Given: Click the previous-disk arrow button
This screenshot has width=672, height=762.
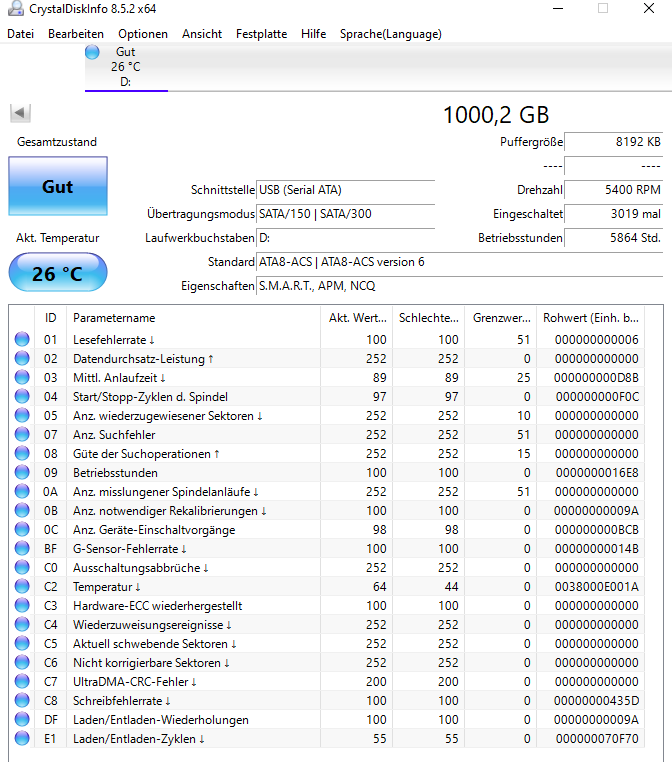Looking at the screenshot, I should tap(20, 113).
